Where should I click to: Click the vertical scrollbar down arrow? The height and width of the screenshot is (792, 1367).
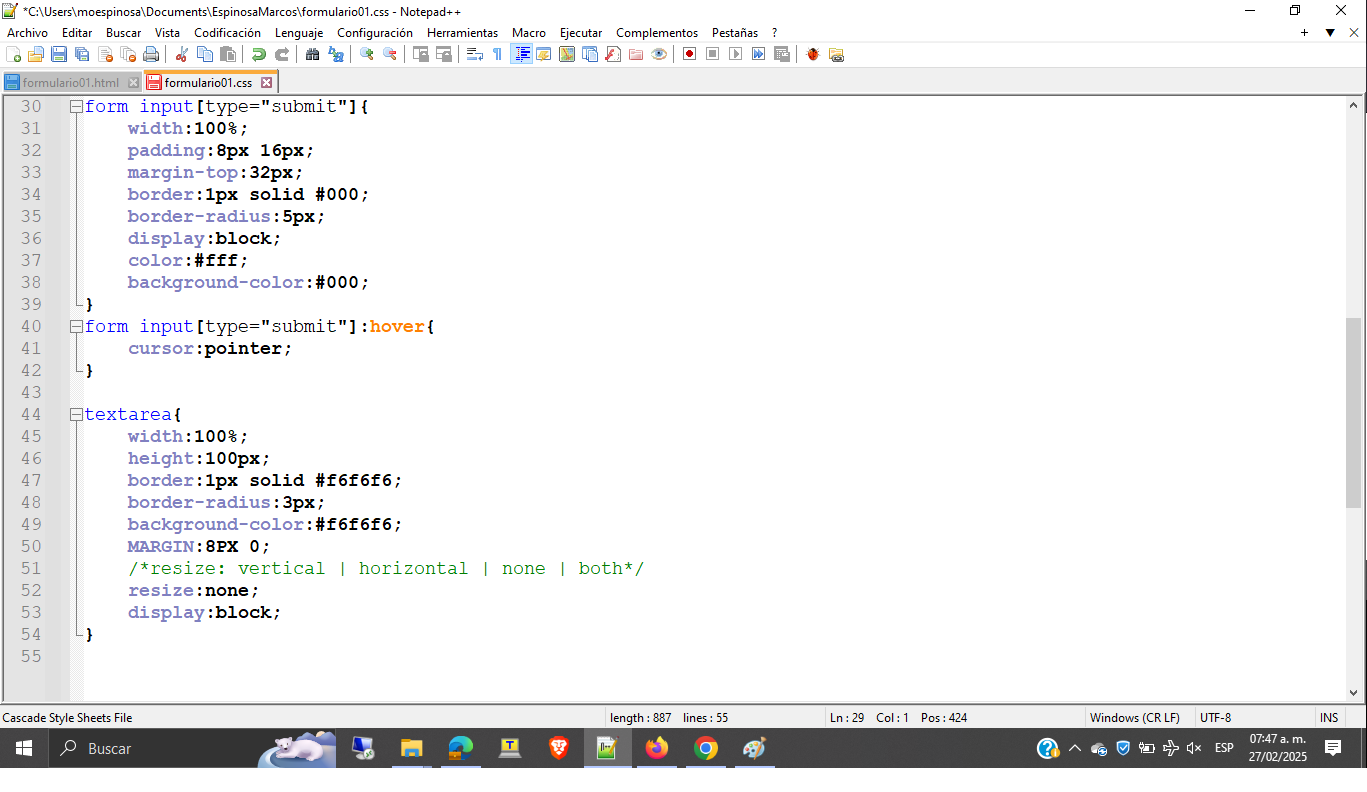(x=1354, y=692)
